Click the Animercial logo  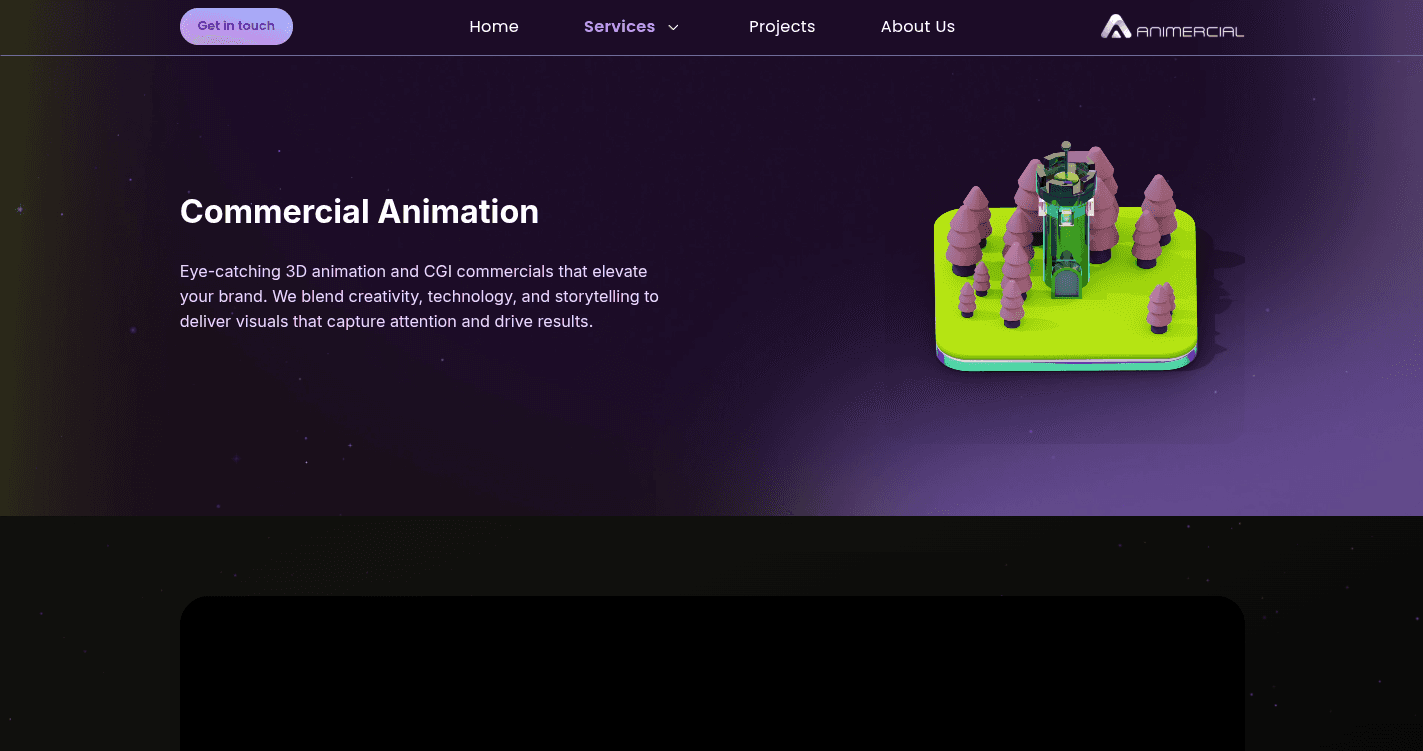pos(1172,27)
